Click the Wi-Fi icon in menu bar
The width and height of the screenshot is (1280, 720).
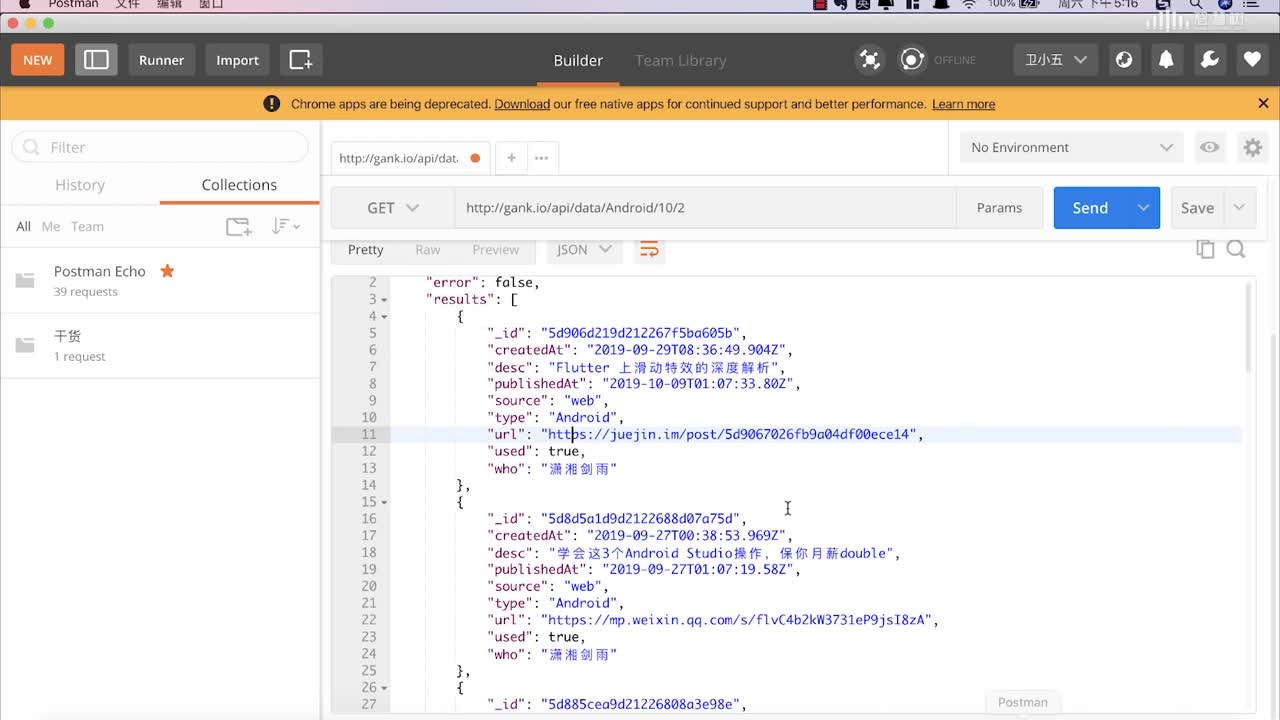point(968,5)
